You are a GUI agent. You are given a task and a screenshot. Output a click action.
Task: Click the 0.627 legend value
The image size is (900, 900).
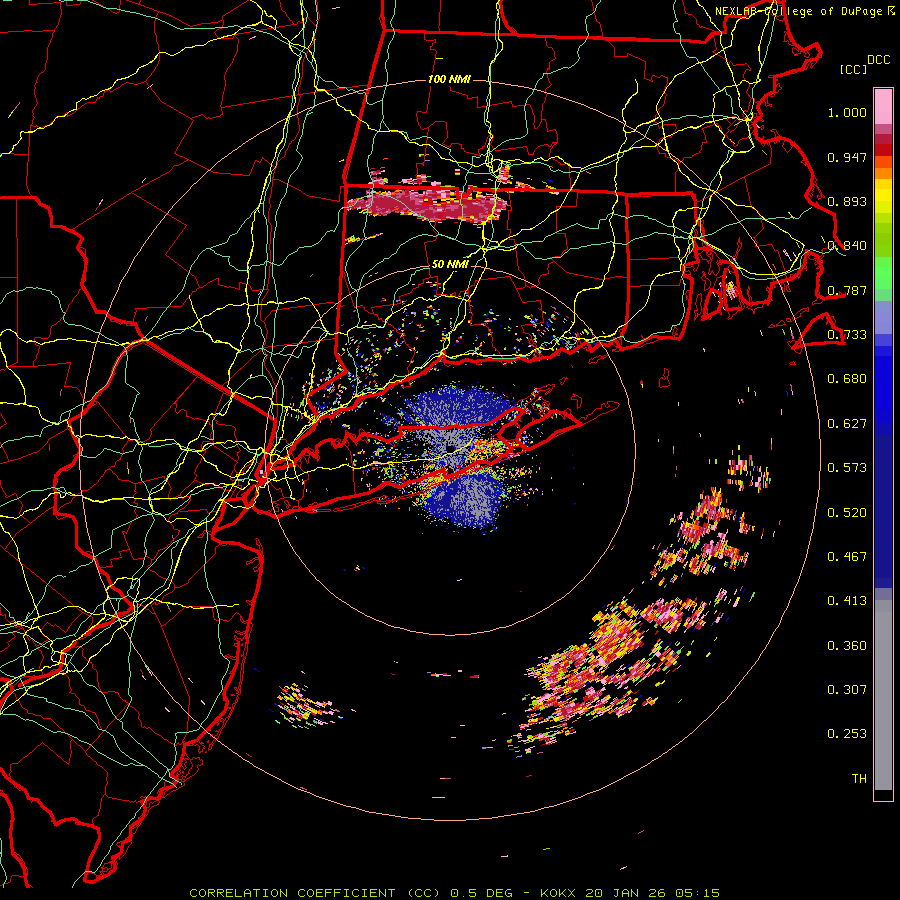pyautogui.click(x=847, y=424)
